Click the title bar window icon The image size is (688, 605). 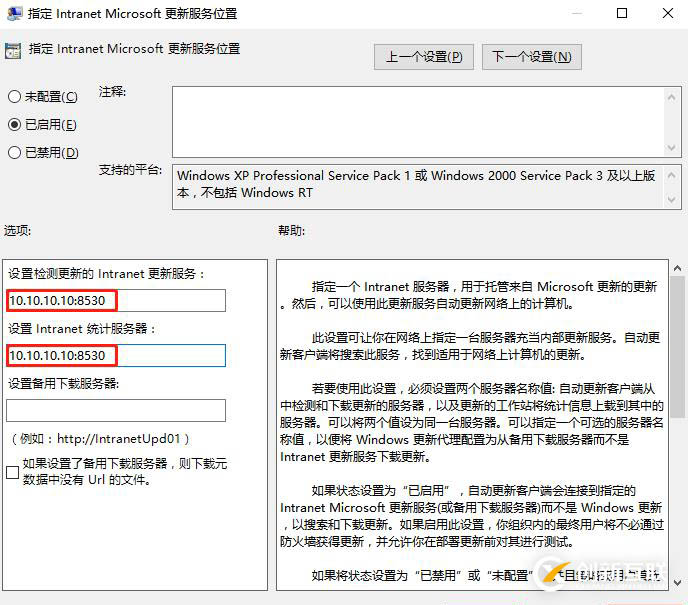coord(14,14)
